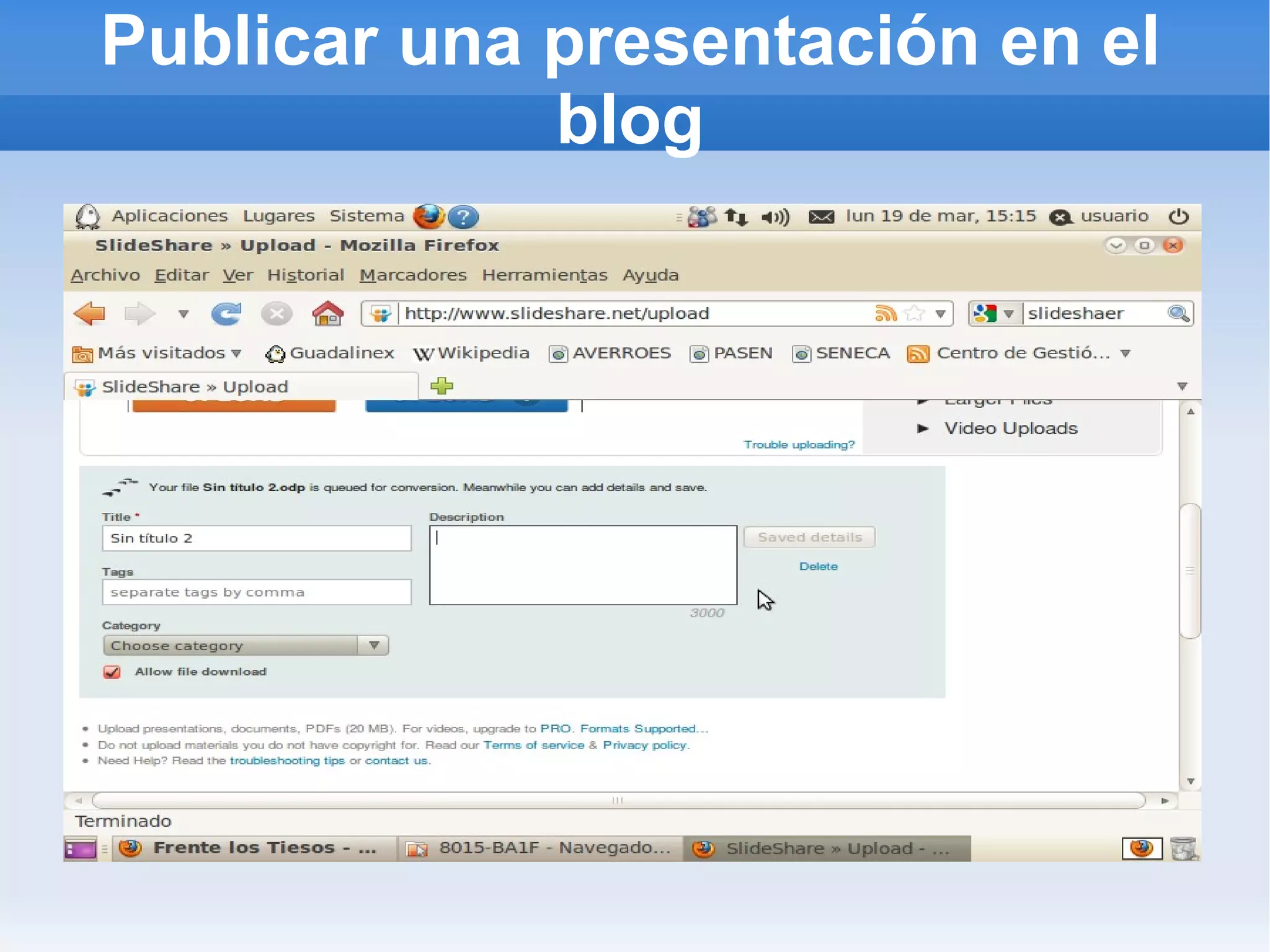Open the usuario session menu

pyautogui.click(x=1099, y=216)
